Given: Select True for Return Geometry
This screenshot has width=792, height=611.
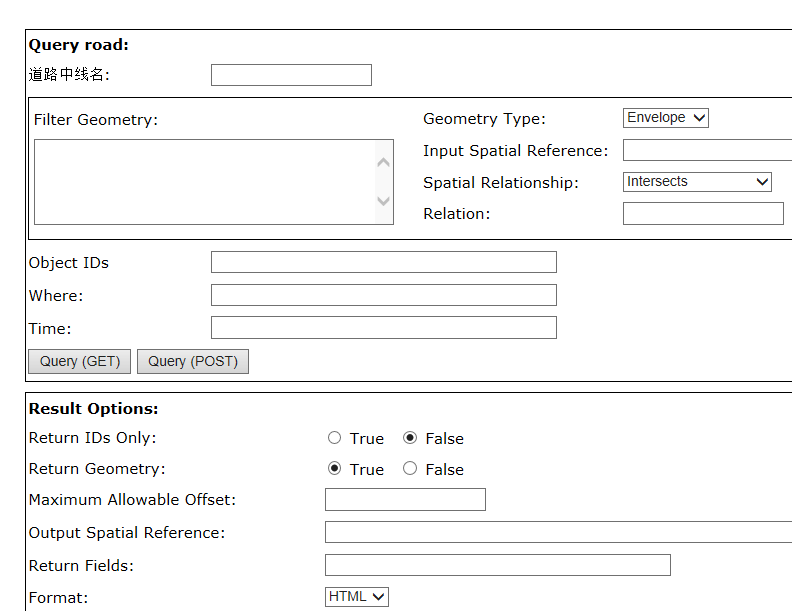Looking at the screenshot, I should pyautogui.click(x=335, y=469).
